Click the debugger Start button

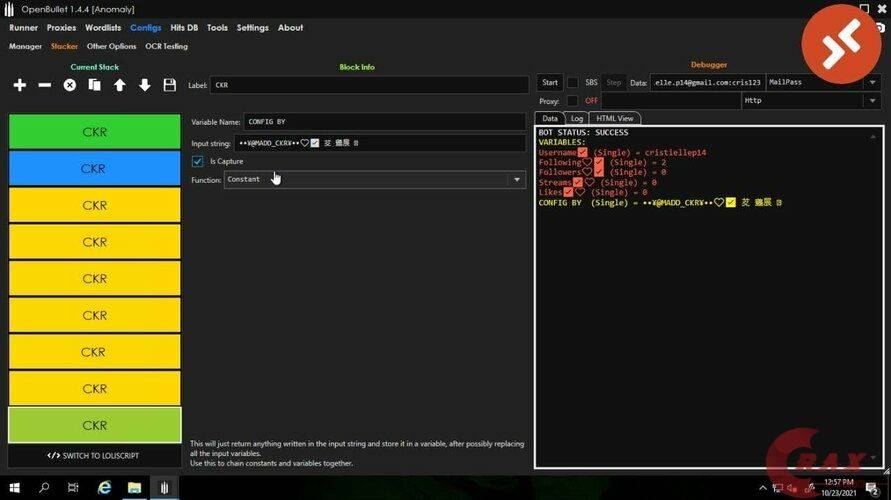[x=549, y=82]
